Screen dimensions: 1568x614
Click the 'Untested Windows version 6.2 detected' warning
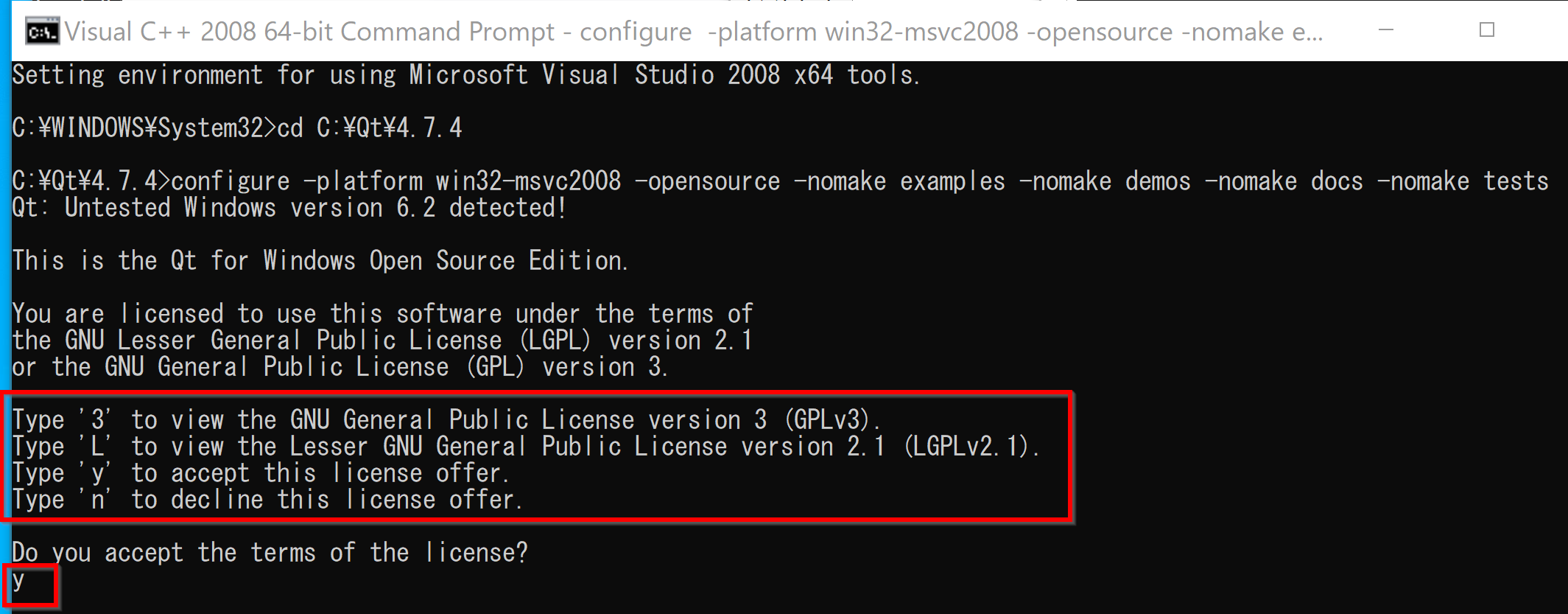point(289,208)
